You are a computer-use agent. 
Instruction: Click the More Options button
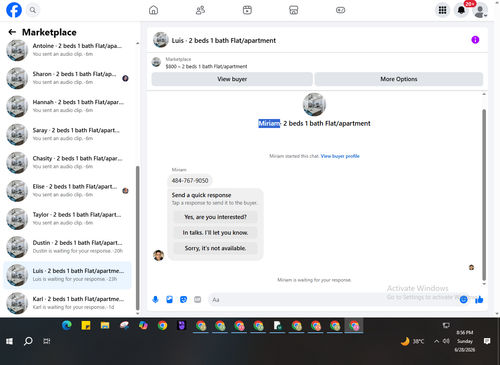[399, 79]
